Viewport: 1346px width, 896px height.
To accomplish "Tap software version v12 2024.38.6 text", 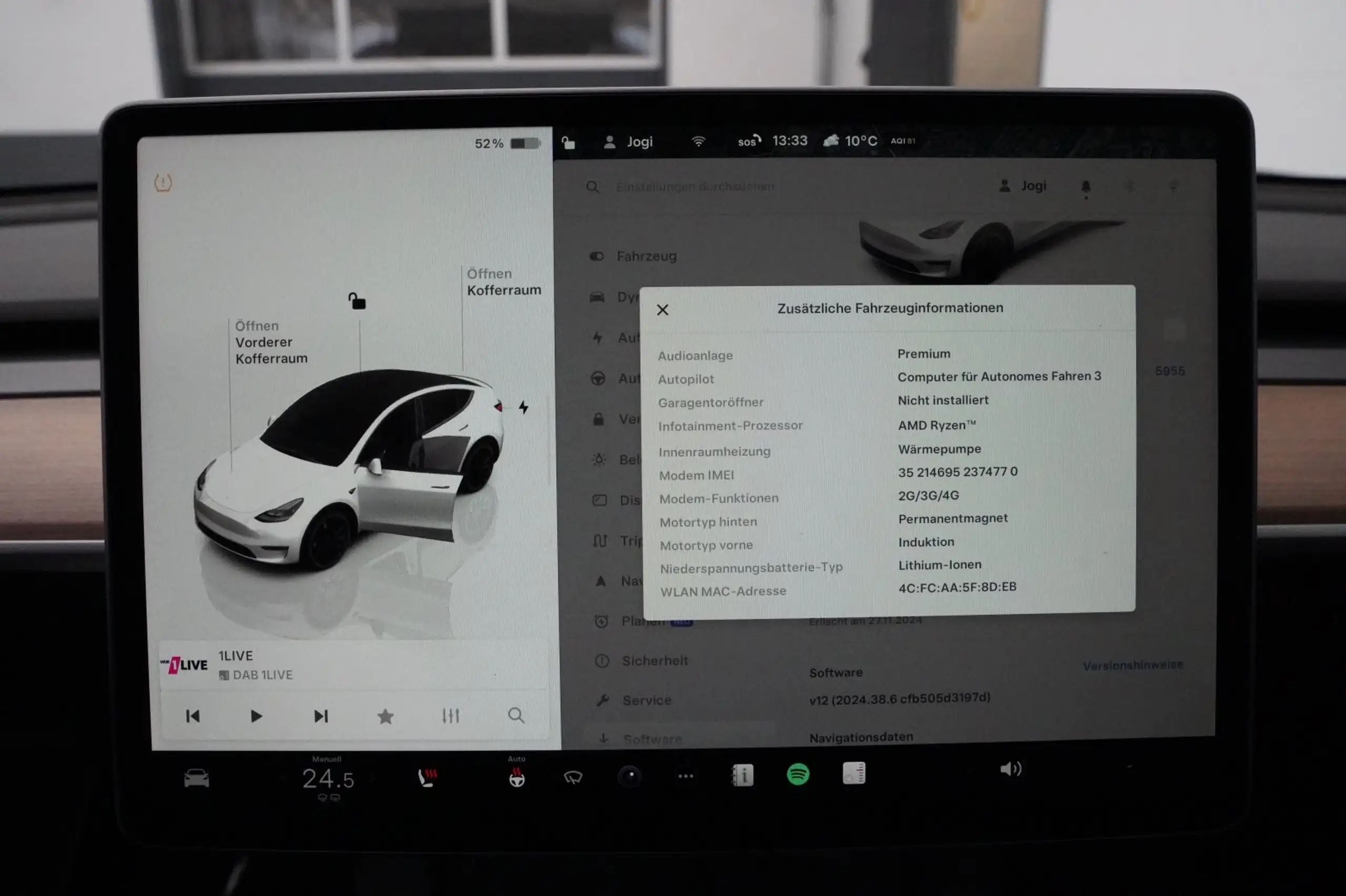I will click(900, 698).
